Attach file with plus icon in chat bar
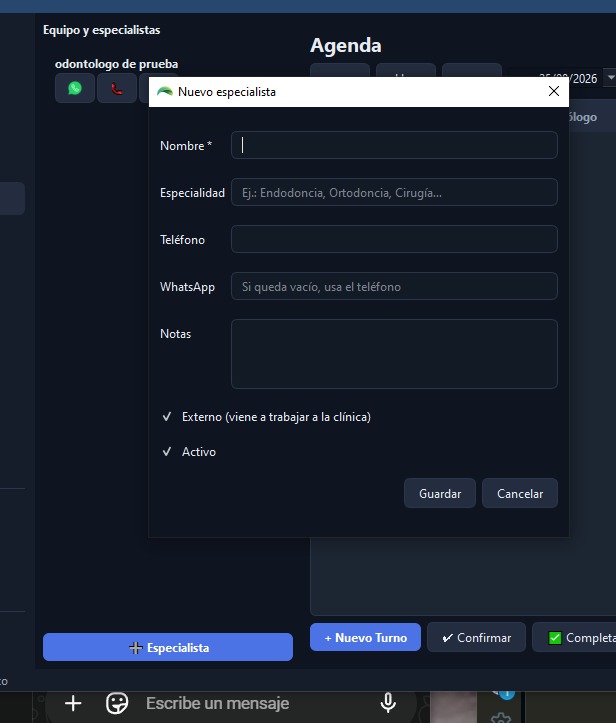The width and height of the screenshot is (616, 723). [x=73, y=703]
